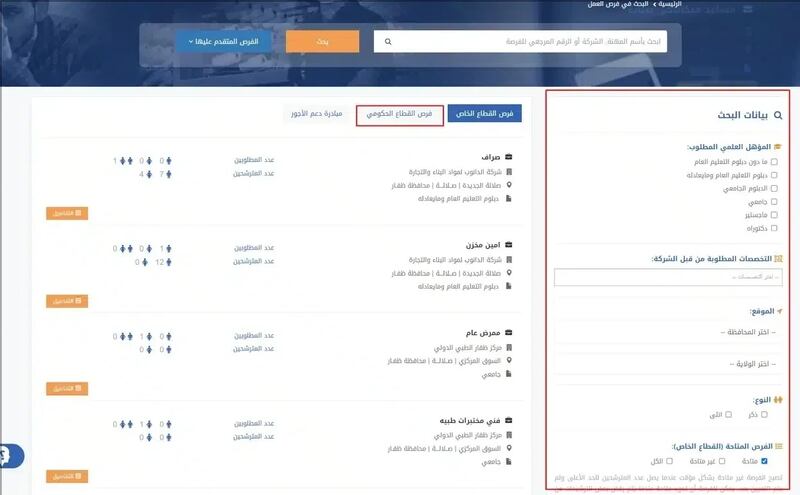Click the building icon in the امين مخزن listing

(509, 260)
